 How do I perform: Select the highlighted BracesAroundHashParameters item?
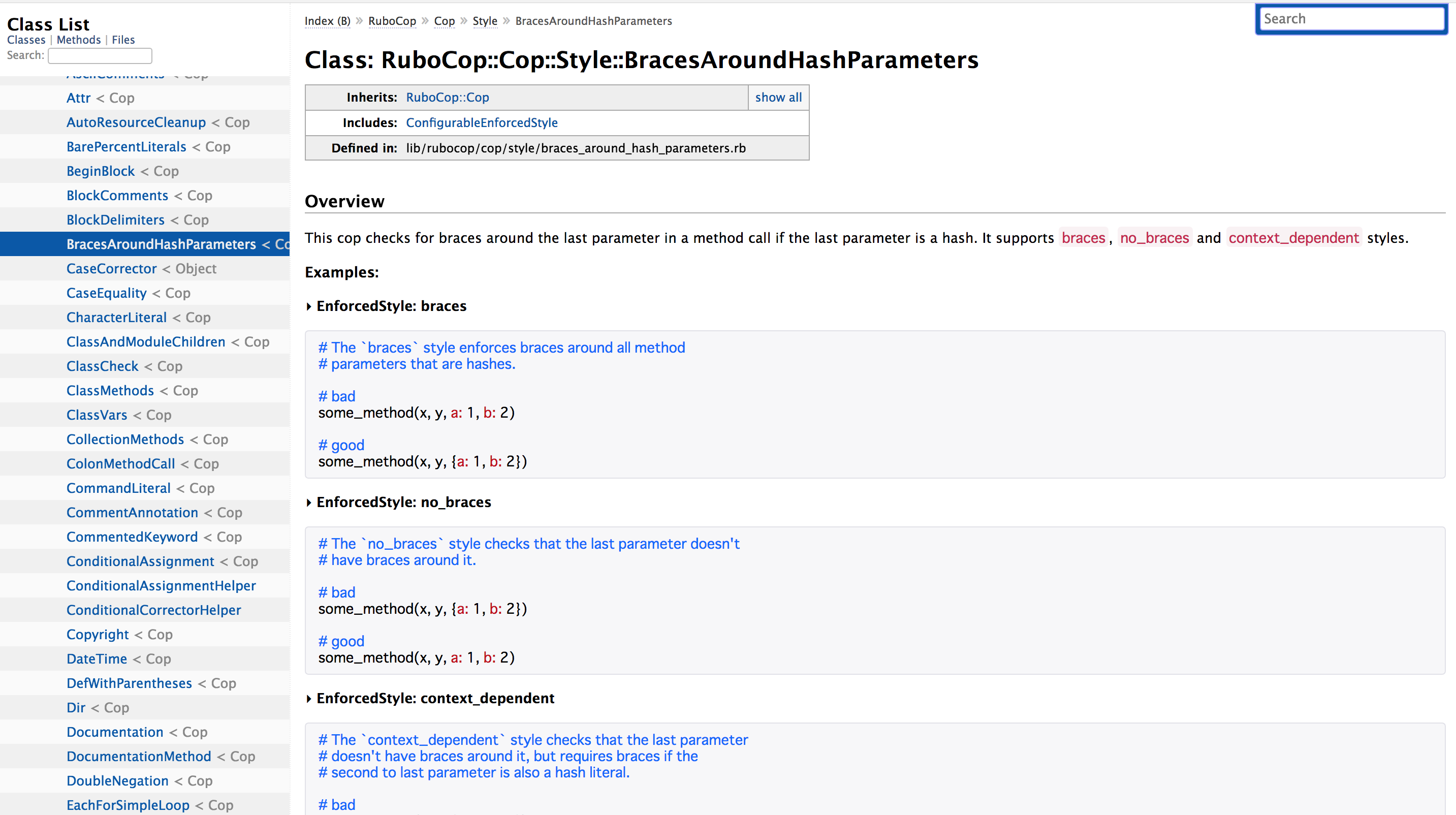(x=161, y=244)
